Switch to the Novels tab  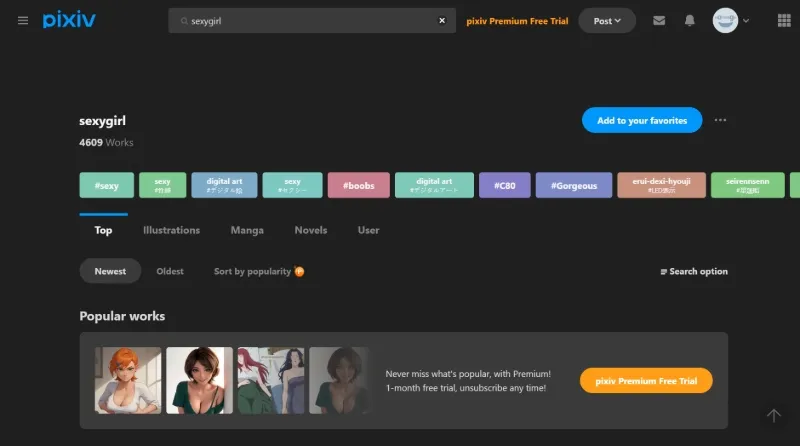(x=311, y=230)
